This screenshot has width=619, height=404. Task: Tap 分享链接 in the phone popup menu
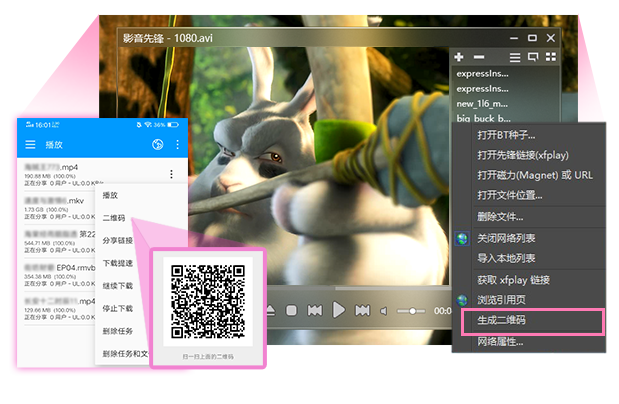point(118,240)
